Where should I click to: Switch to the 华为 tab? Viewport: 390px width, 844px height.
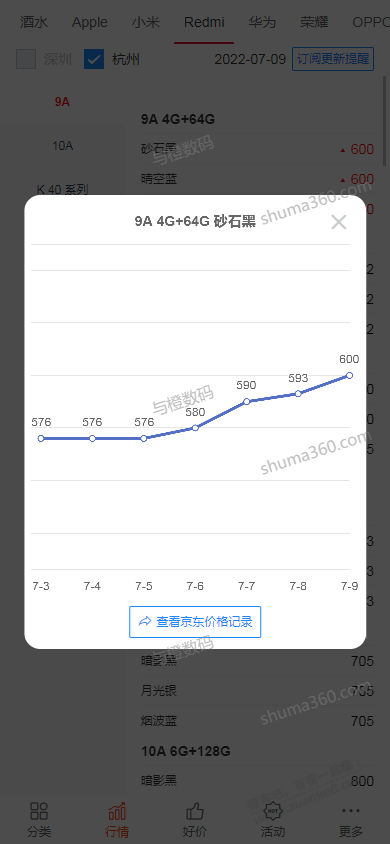coord(263,23)
